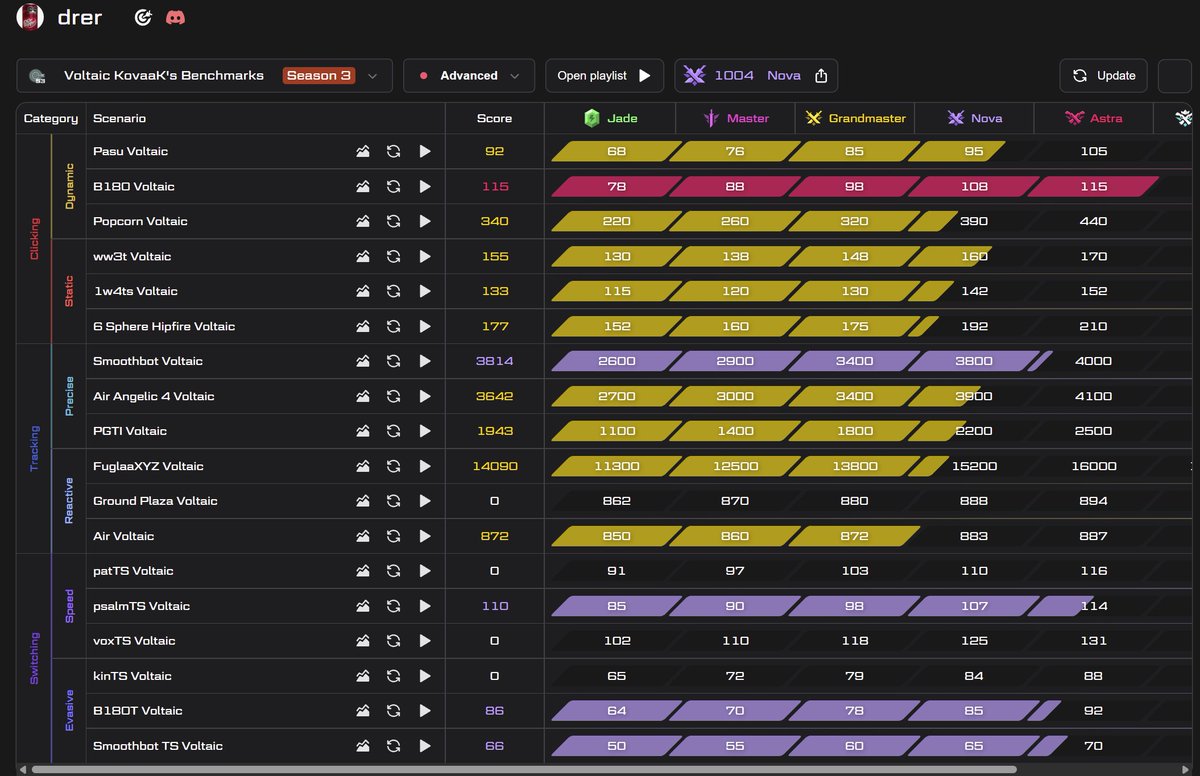
Task: Click the psalmTS Voltaic score 110
Action: pos(494,606)
